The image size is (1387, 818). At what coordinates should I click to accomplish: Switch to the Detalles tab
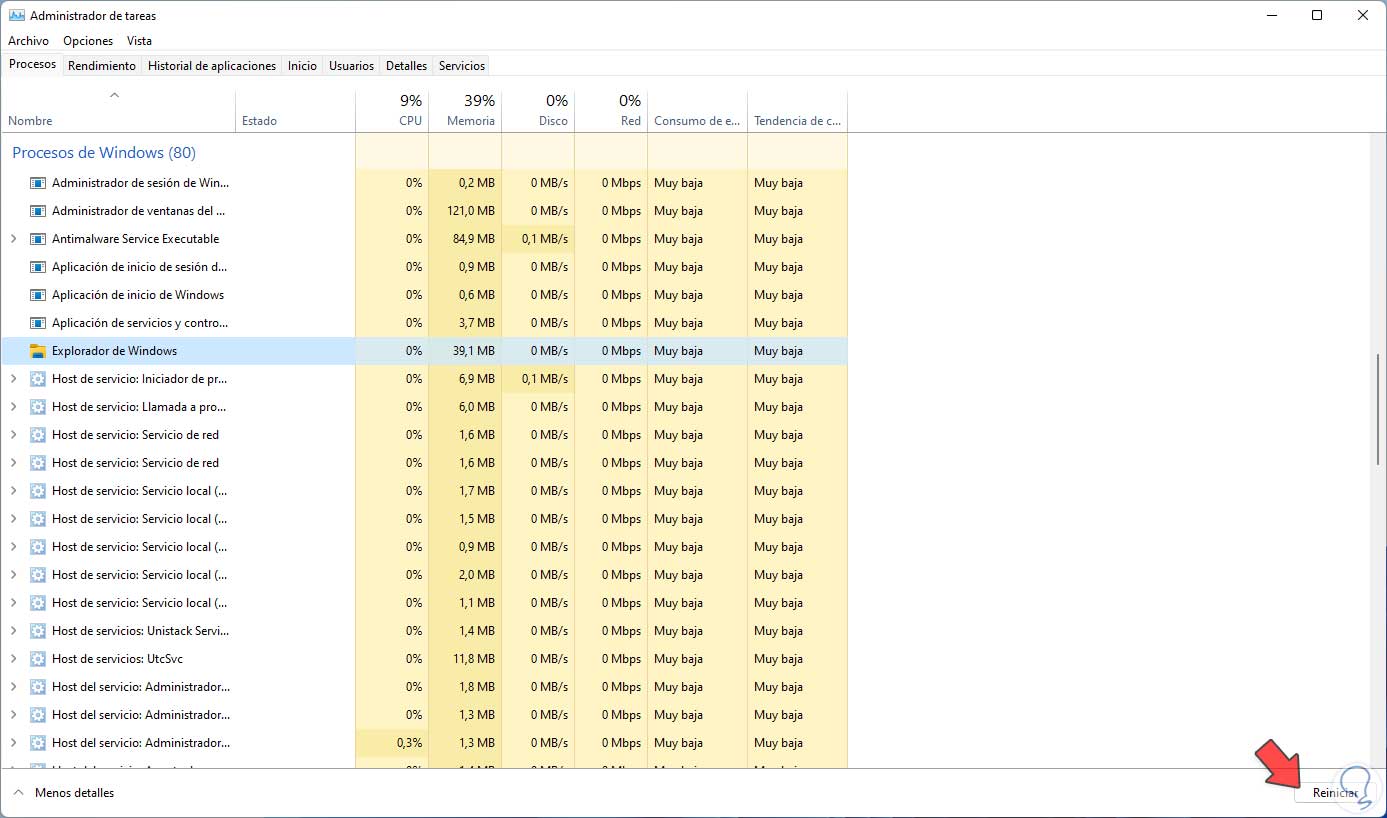click(x=407, y=66)
